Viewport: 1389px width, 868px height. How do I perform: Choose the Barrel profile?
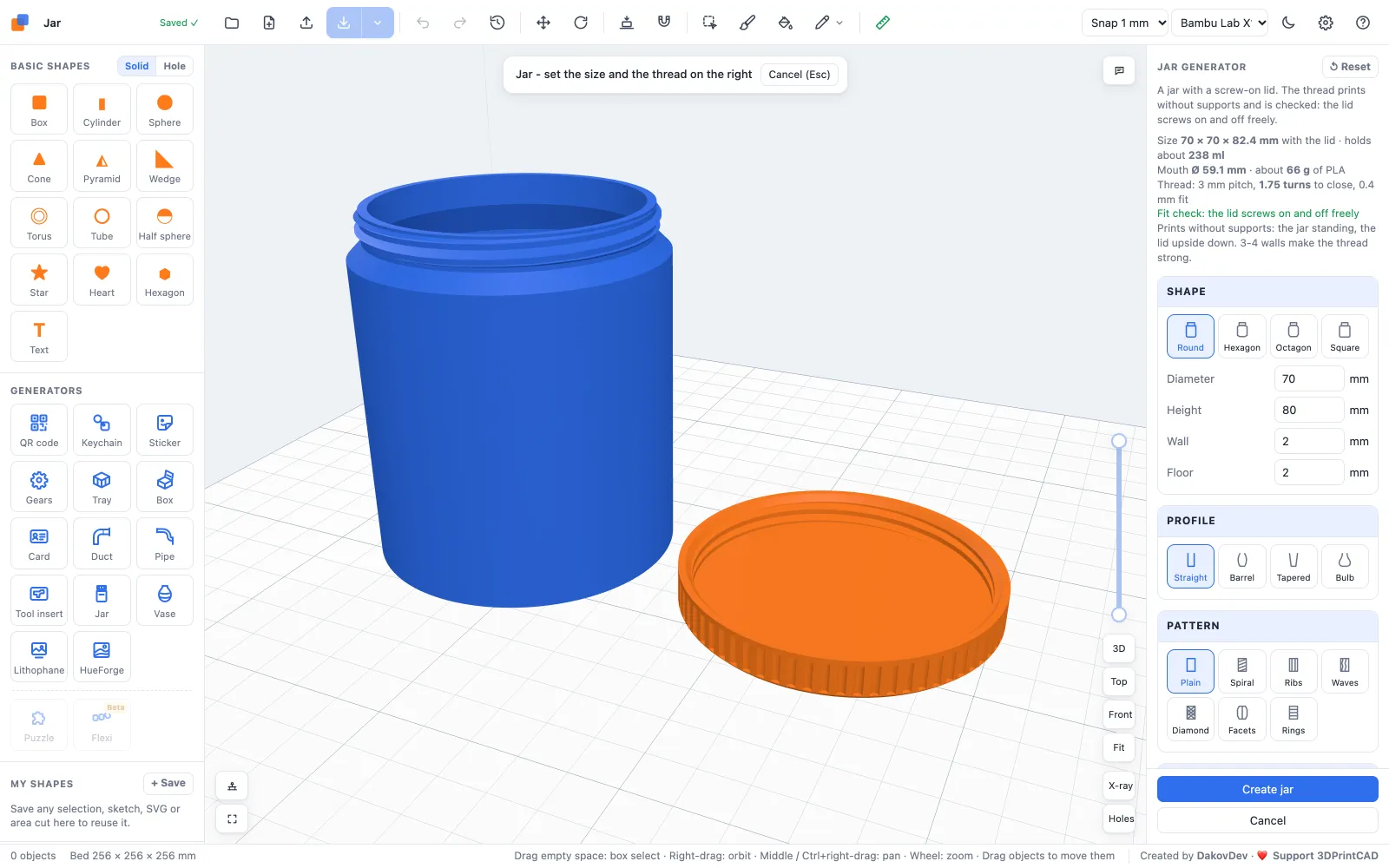tap(1241, 566)
